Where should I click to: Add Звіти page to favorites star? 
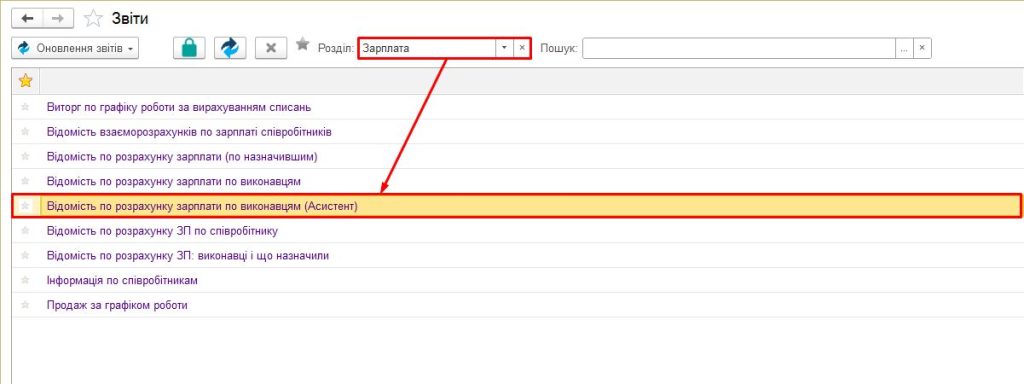pos(93,18)
